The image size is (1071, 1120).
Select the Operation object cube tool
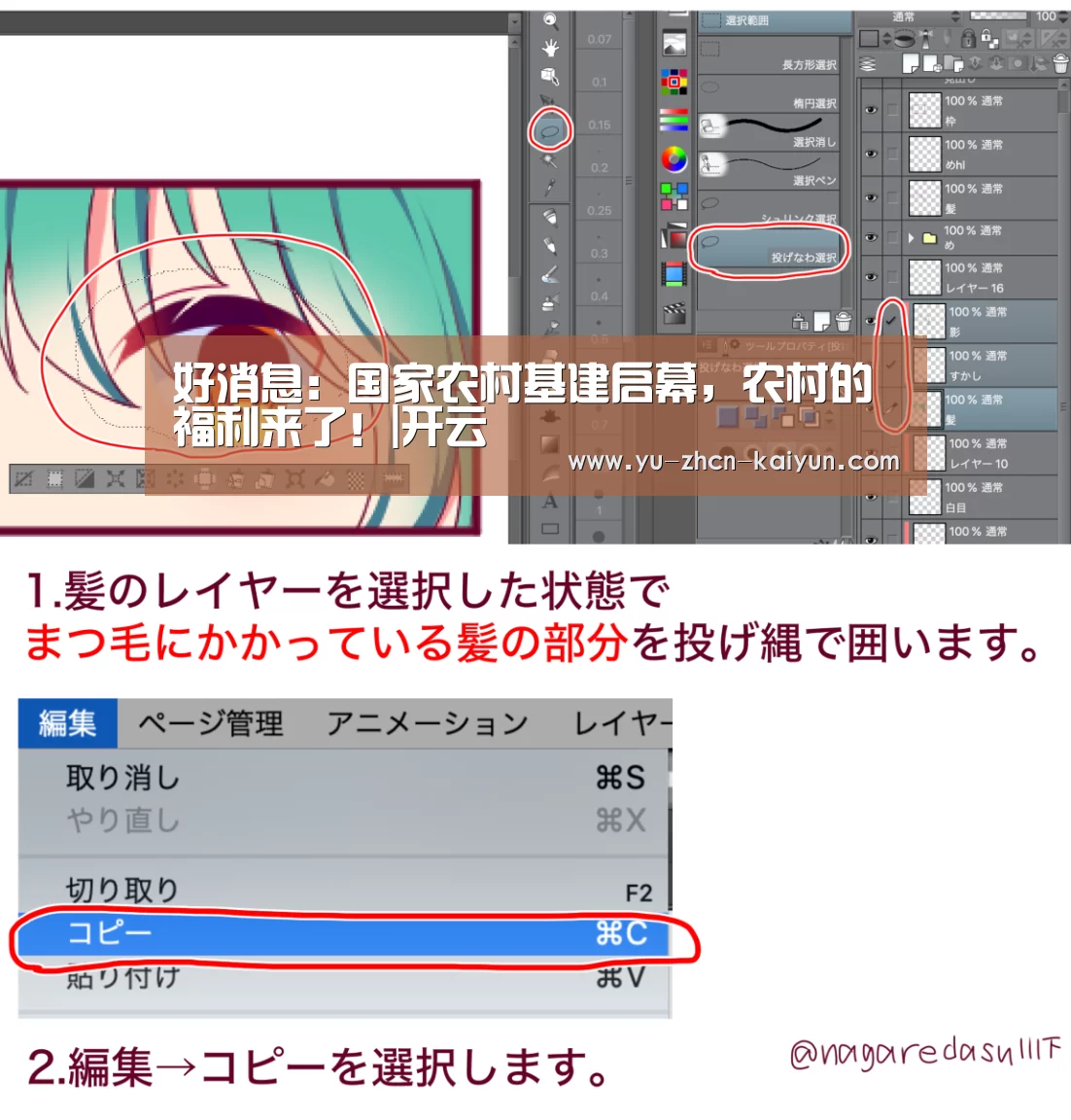click(x=550, y=76)
